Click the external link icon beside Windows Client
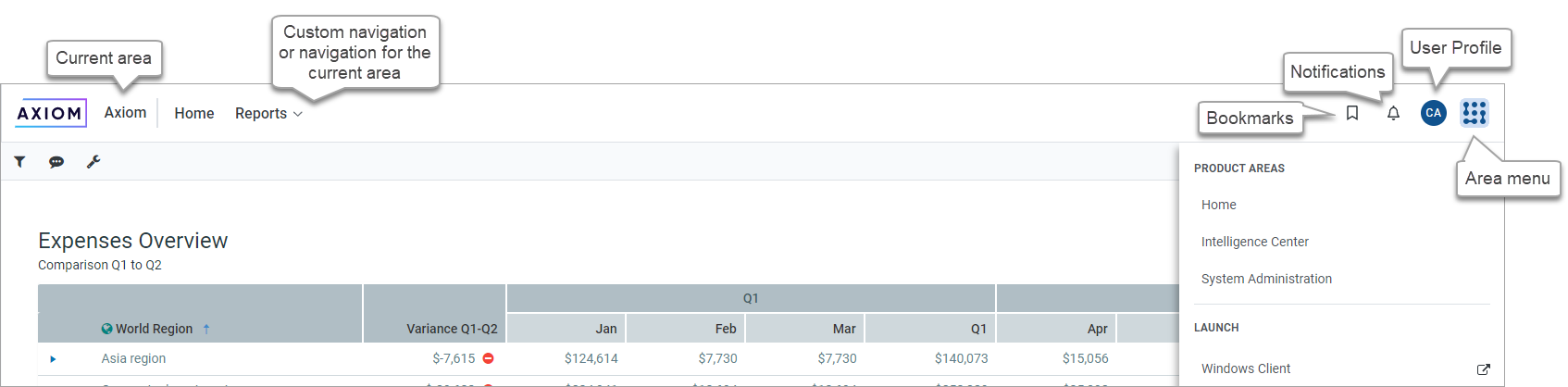This screenshot has height=387, width=1568. [x=1484, y=368]
